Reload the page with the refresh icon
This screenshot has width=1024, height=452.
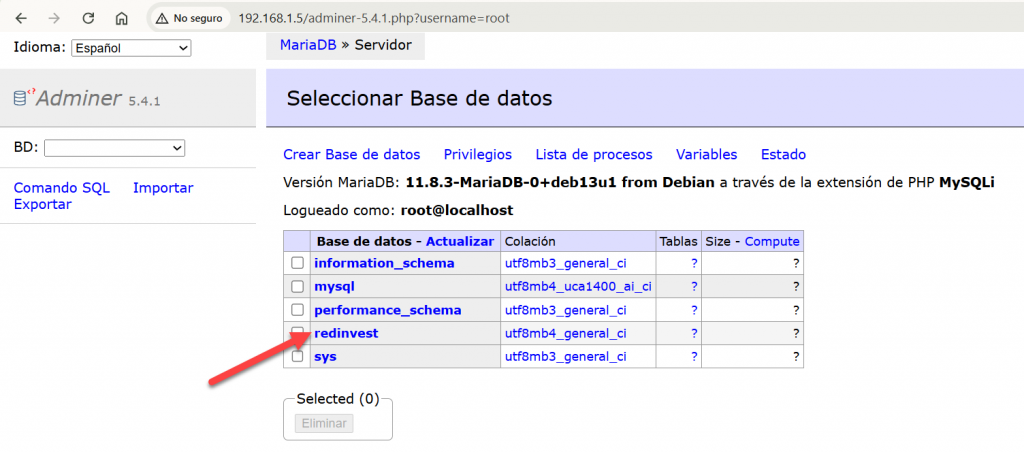(88, 18)
